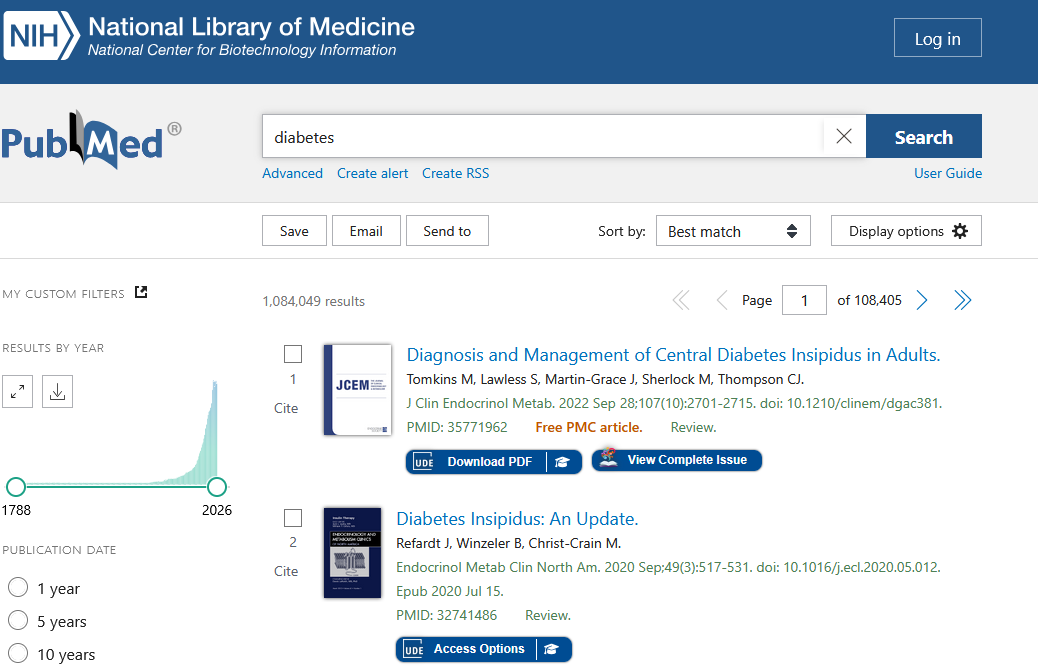This screenshot has width=1038, height=669.
Task: Select the 5 years publication date filter
Action: 17,621
